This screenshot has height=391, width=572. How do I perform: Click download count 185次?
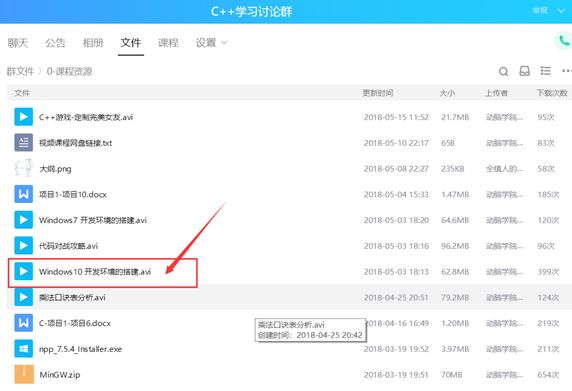coord(548,195)
